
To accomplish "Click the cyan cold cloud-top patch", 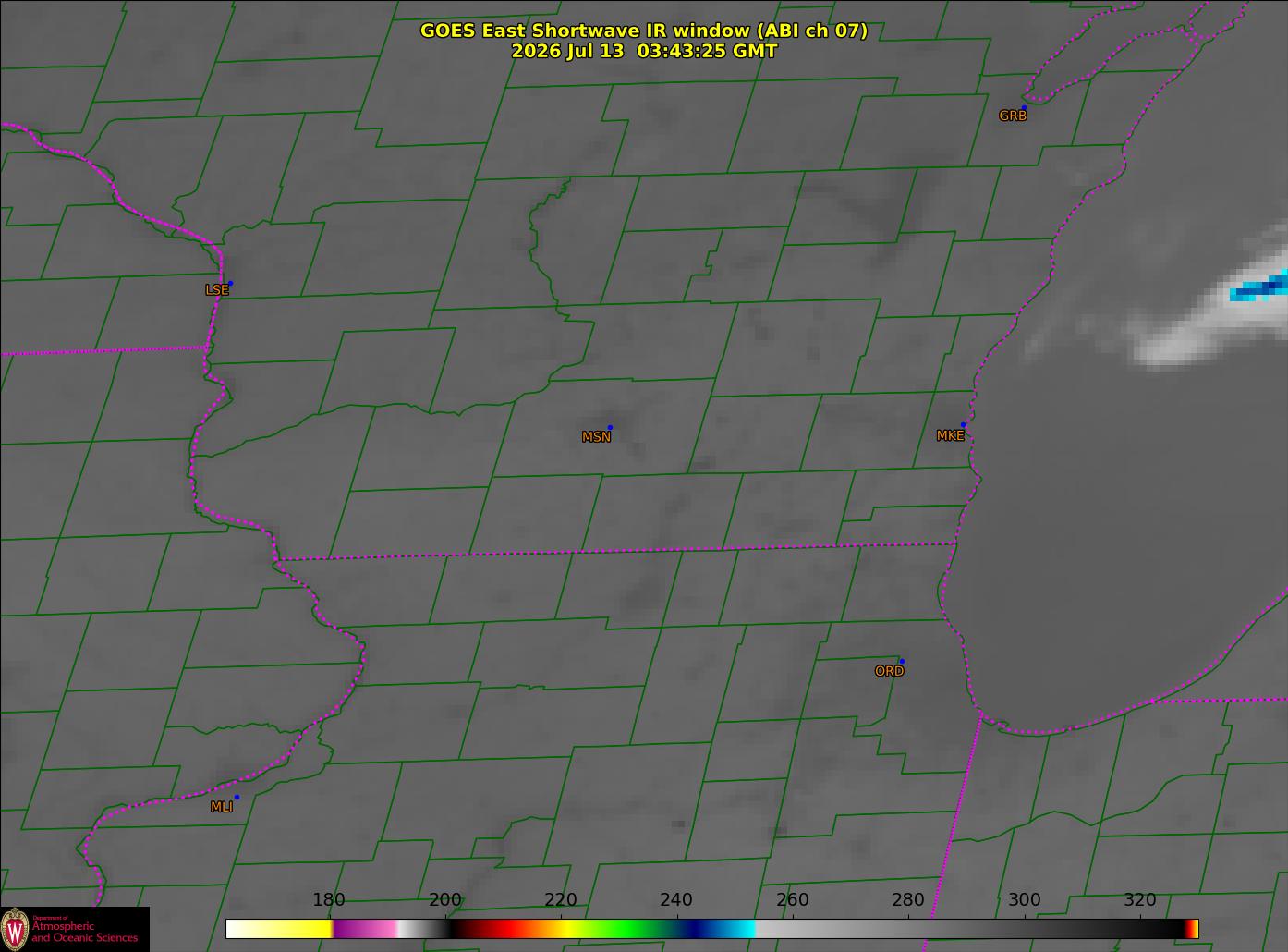I will coord(1259,287).
